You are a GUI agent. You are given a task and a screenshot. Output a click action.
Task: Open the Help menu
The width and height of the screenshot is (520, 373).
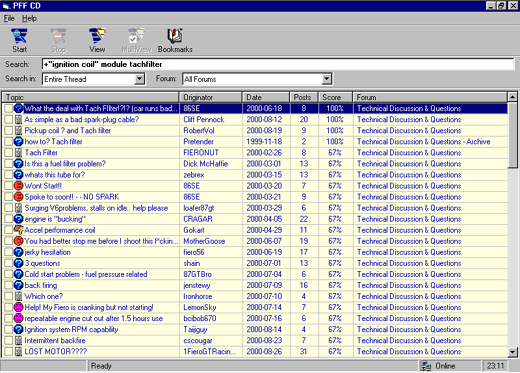[x=29, y=18]
